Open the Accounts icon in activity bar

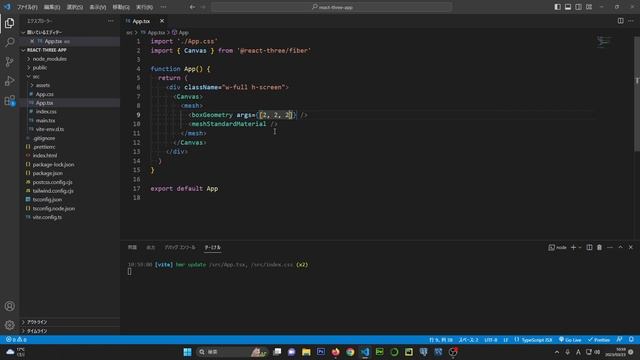(x=9, y=306)
